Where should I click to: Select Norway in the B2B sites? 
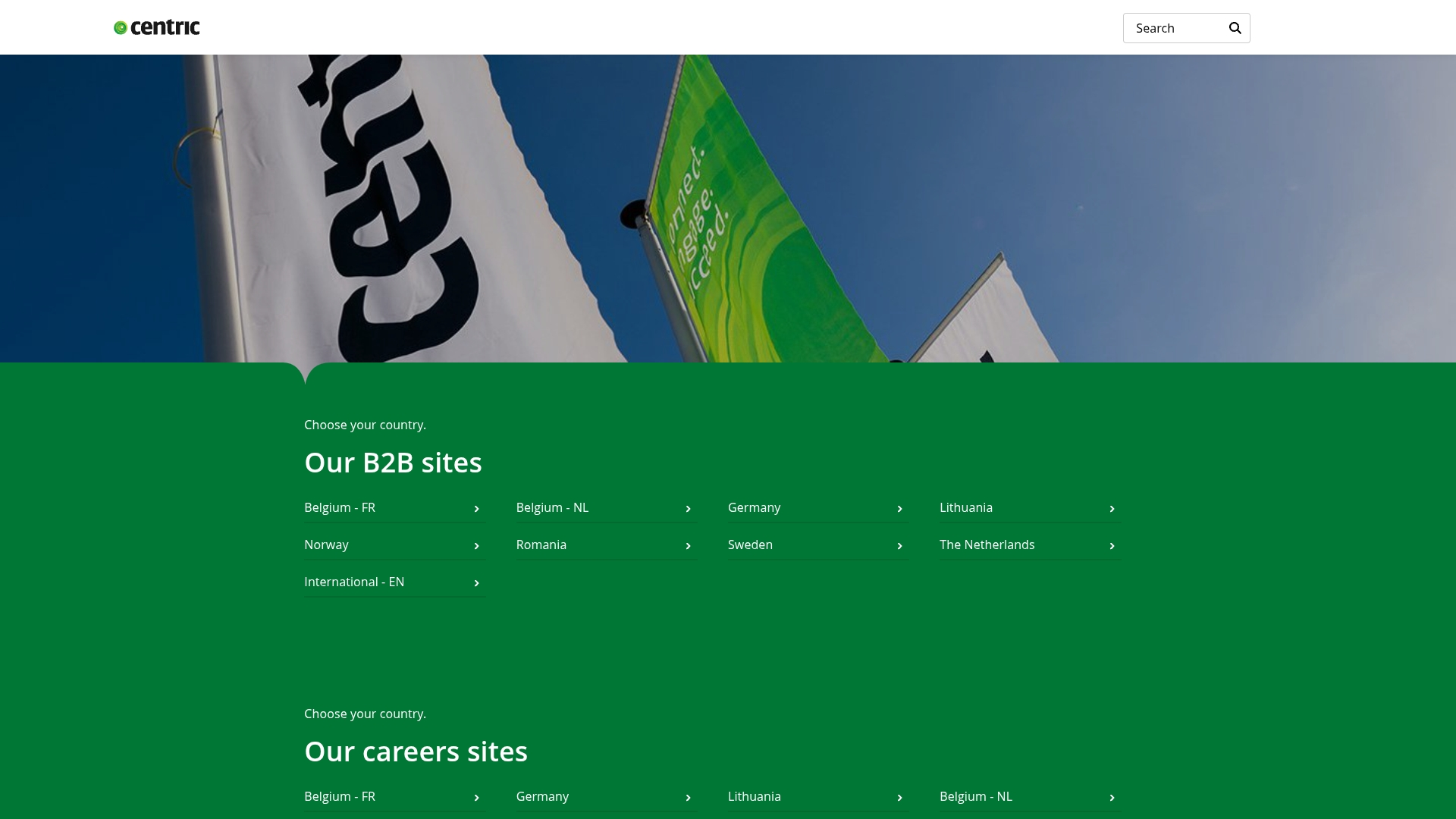click(x=394, y=545)
